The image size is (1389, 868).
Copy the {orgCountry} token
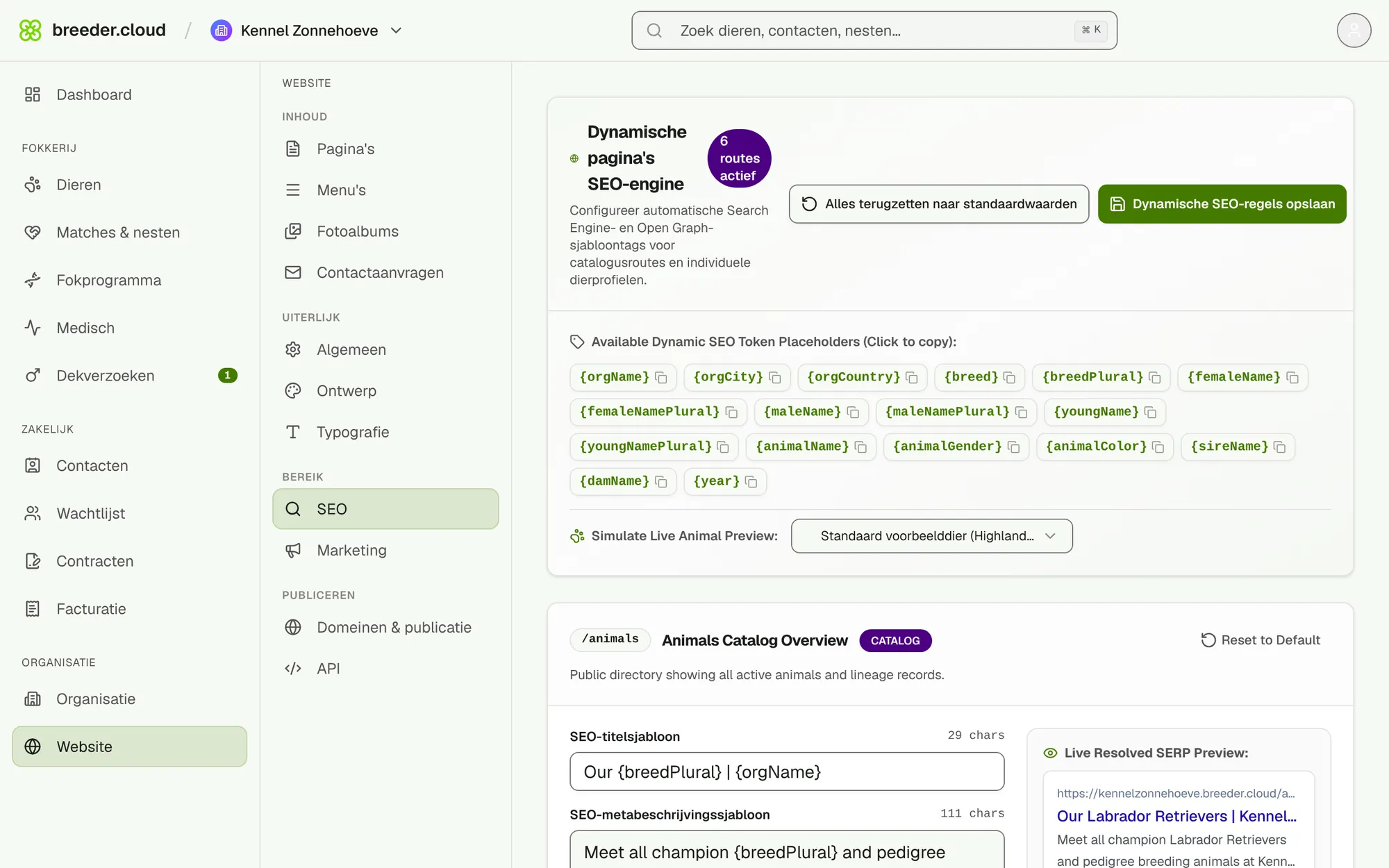point(862,377)
